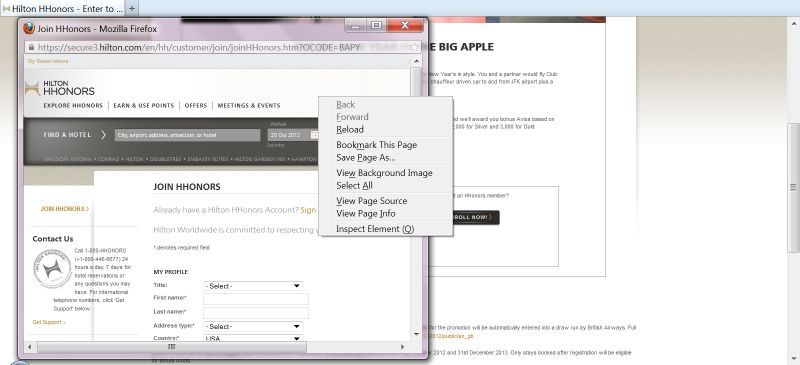Switch to the Hilton HHonors browser tab
800x365 pixels.
tap(62, 9)
